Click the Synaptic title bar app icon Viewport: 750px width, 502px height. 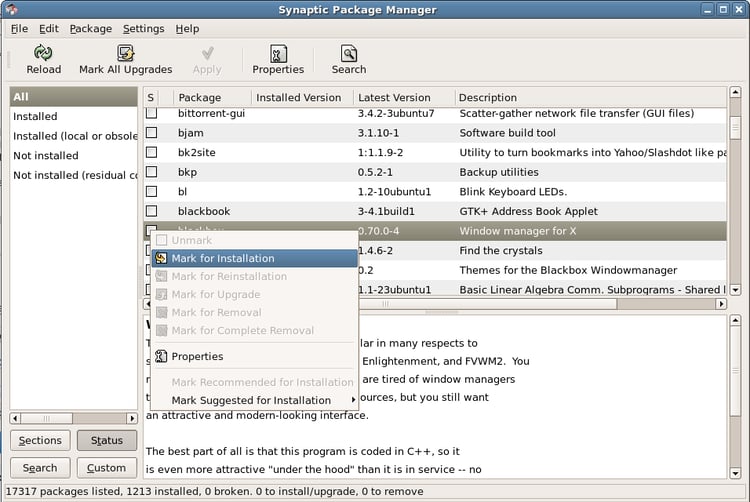tap(11, 9)
